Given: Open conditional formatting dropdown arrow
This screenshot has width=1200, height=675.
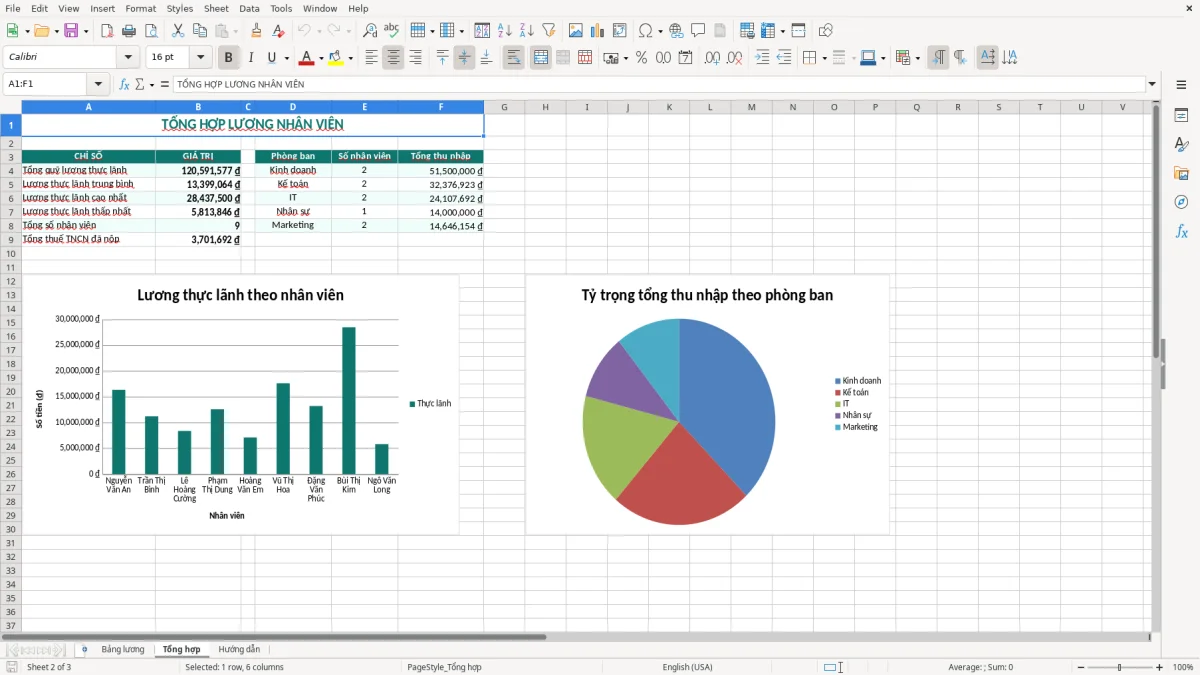Looking at the screenshot, I should [917, 58].
